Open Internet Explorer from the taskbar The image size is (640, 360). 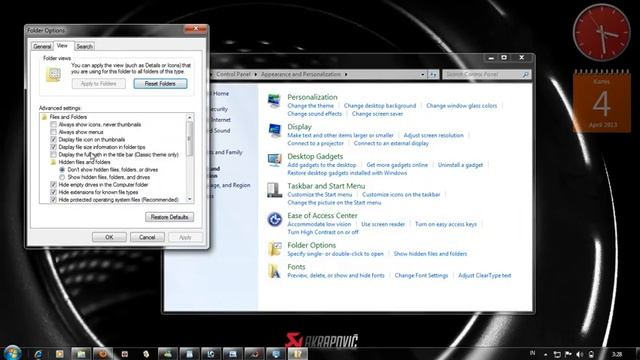pos(38,354)
